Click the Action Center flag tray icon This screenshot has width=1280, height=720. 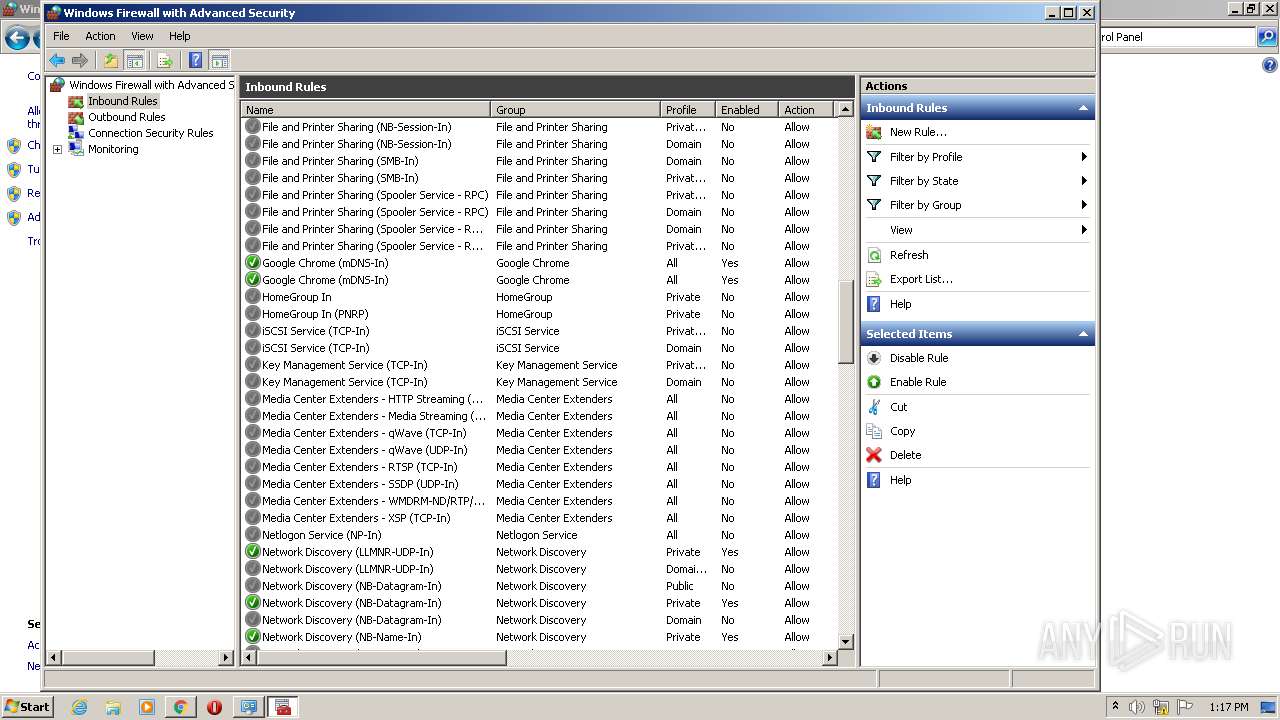[1185, 707]
